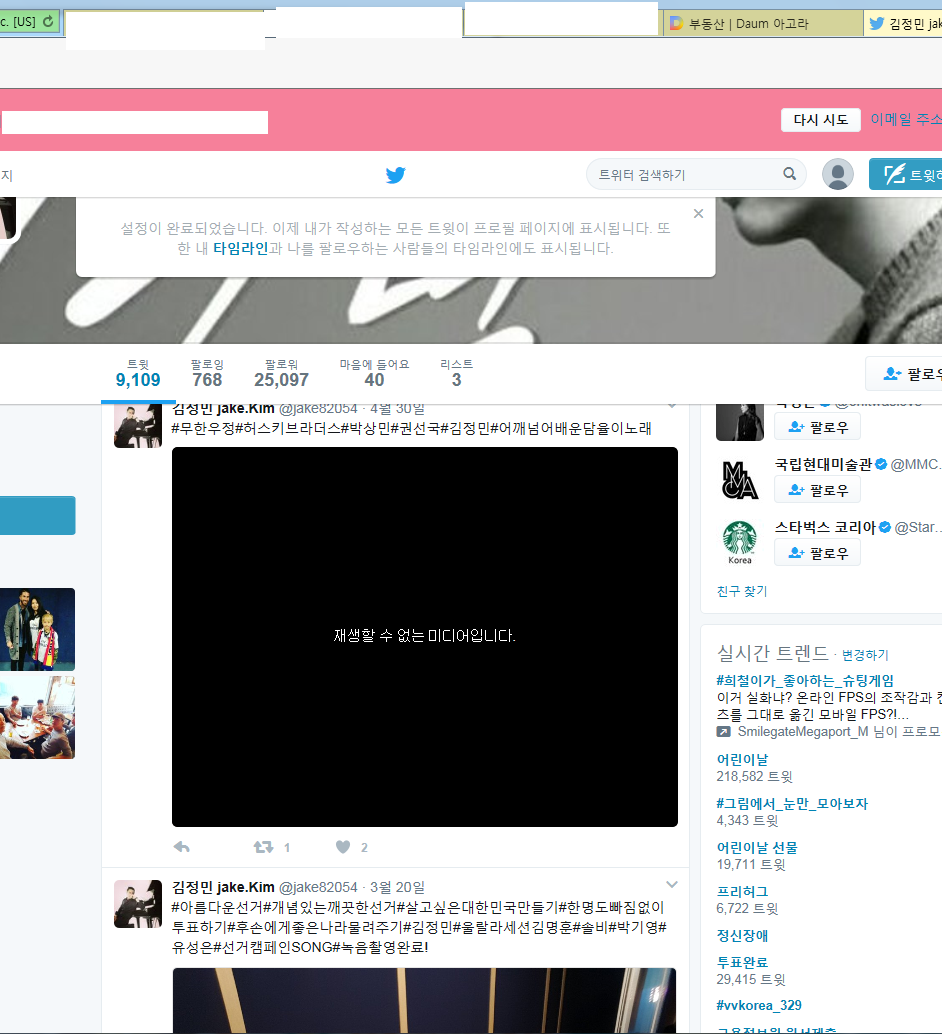Select the 팔로워 25,097 tab
Screen dimensions: 942x1034
coord(282,373)
